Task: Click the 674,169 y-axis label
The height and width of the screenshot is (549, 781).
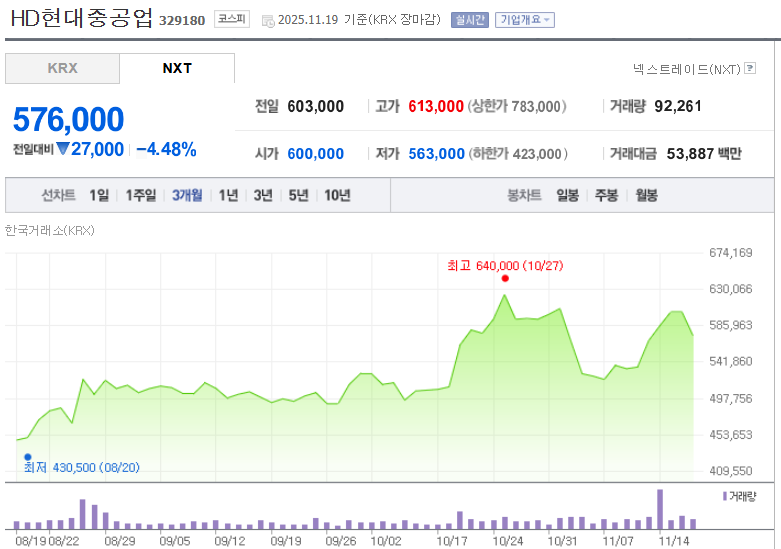Action: pos(731,253)
